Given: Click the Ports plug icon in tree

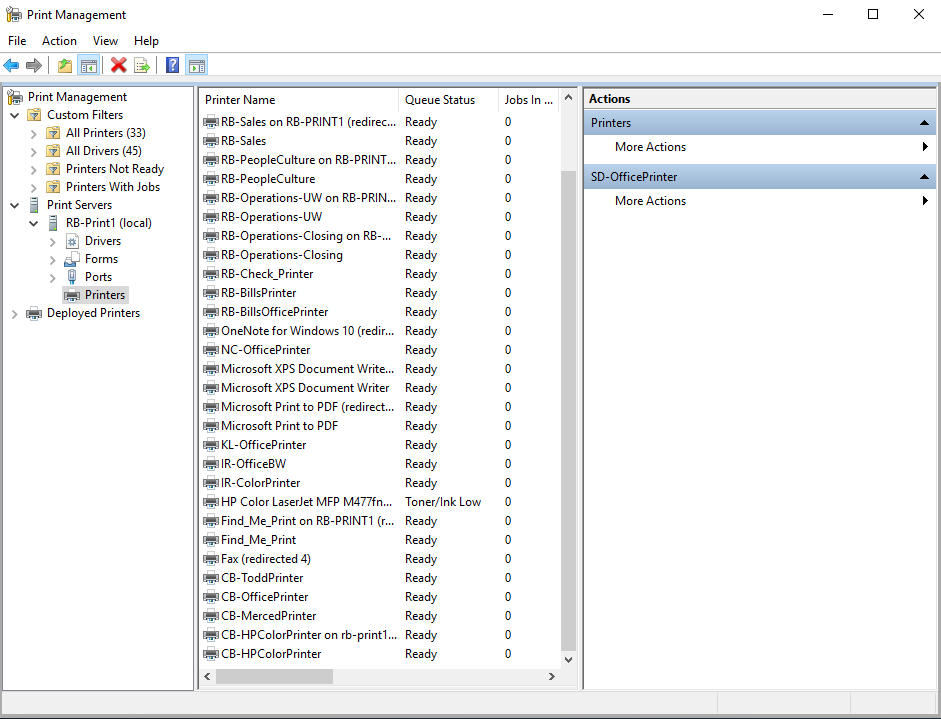Looking at the screenshot, I should pyautogui.click(x=72, y=277).
